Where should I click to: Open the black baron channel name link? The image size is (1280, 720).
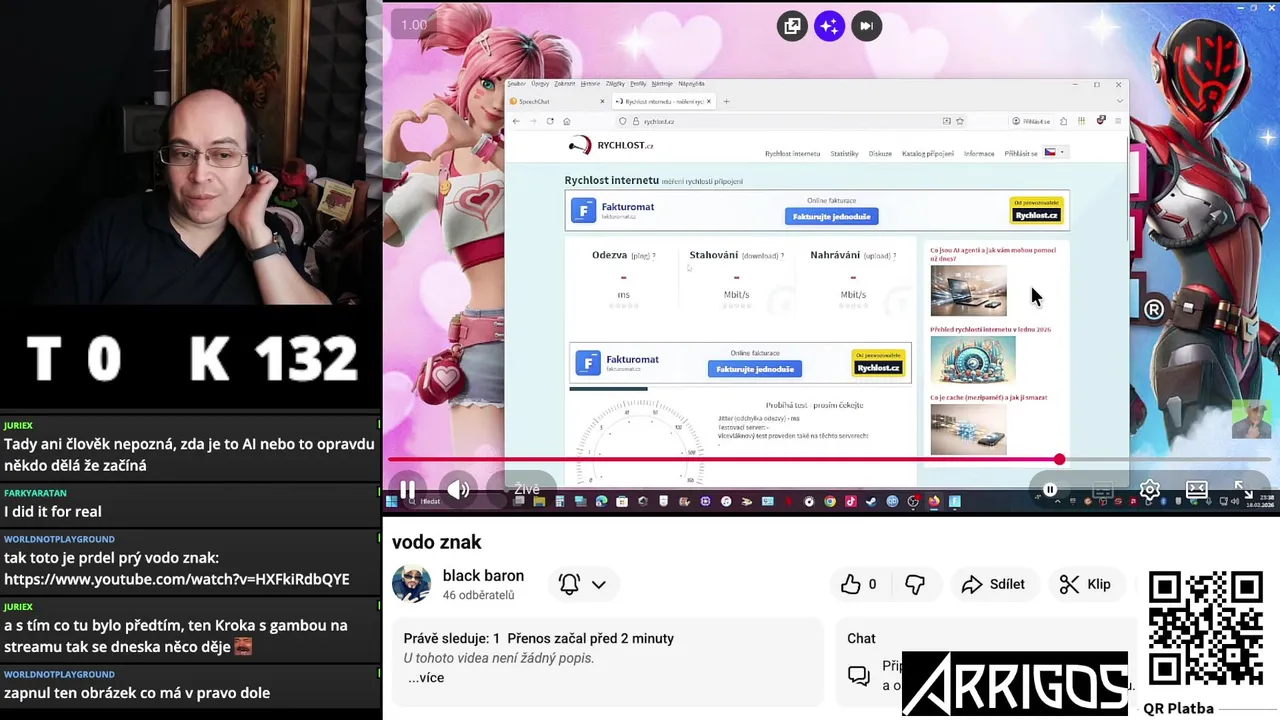(x=483, y=576)
